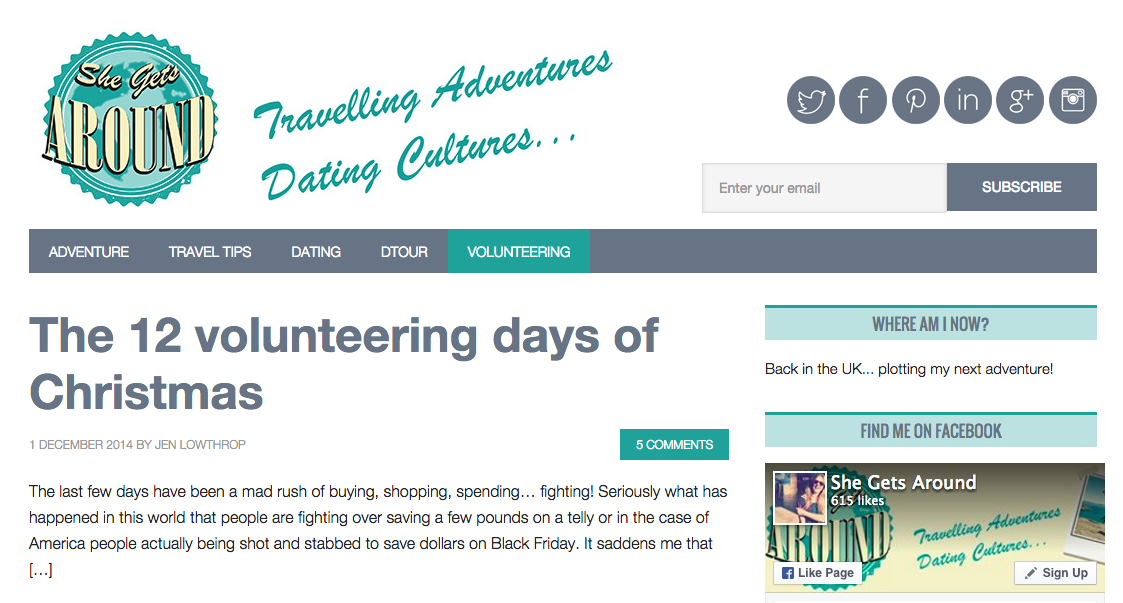Click the Facebook page profile thumbnail
Viewport: 1123px width, 603px height.
tap(800, 498)
